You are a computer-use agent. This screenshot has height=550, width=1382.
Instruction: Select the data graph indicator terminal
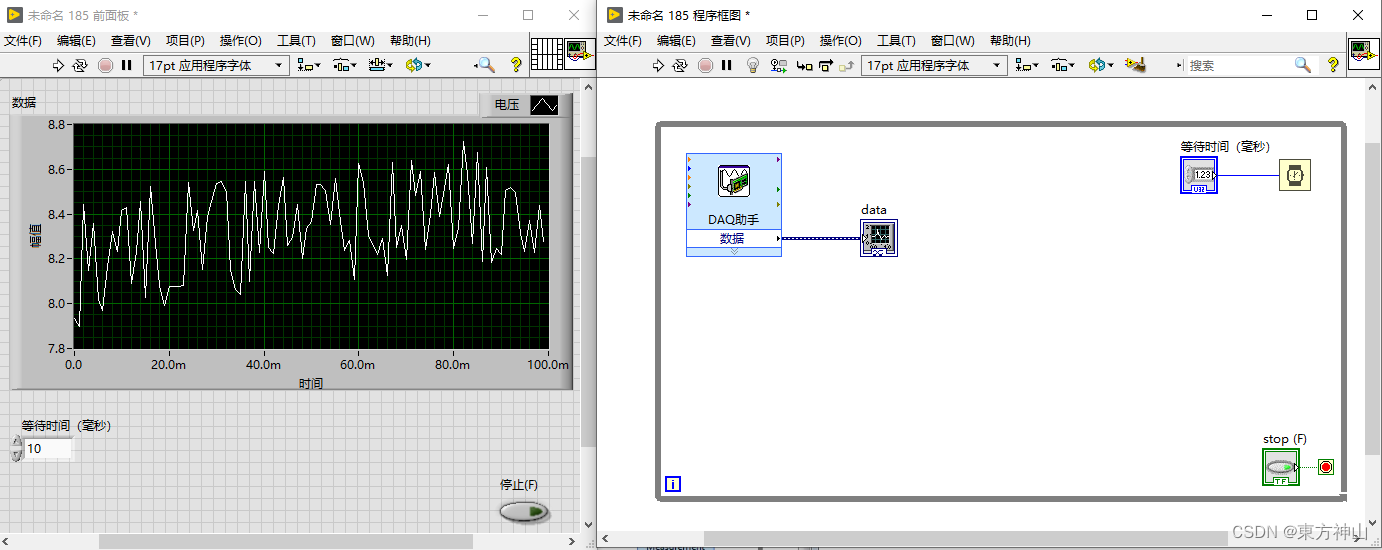pyautogui.click(x=879, y=238)
